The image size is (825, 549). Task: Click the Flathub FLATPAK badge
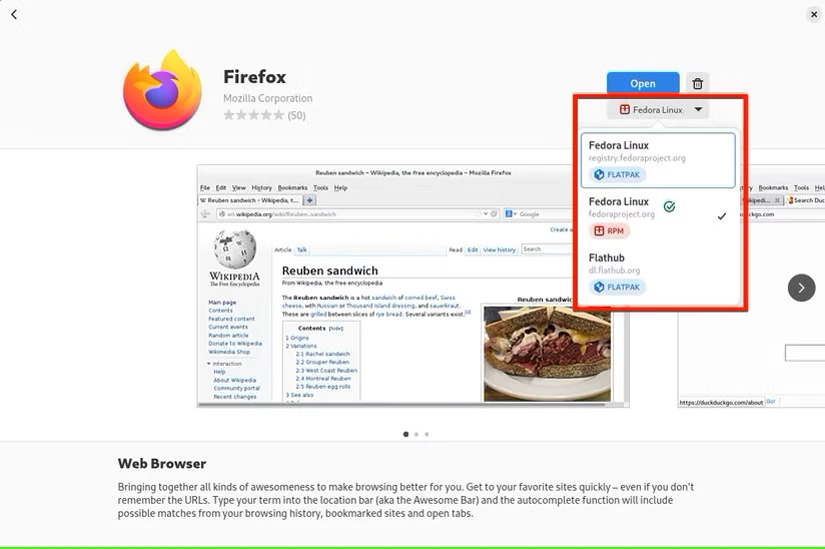617,287
